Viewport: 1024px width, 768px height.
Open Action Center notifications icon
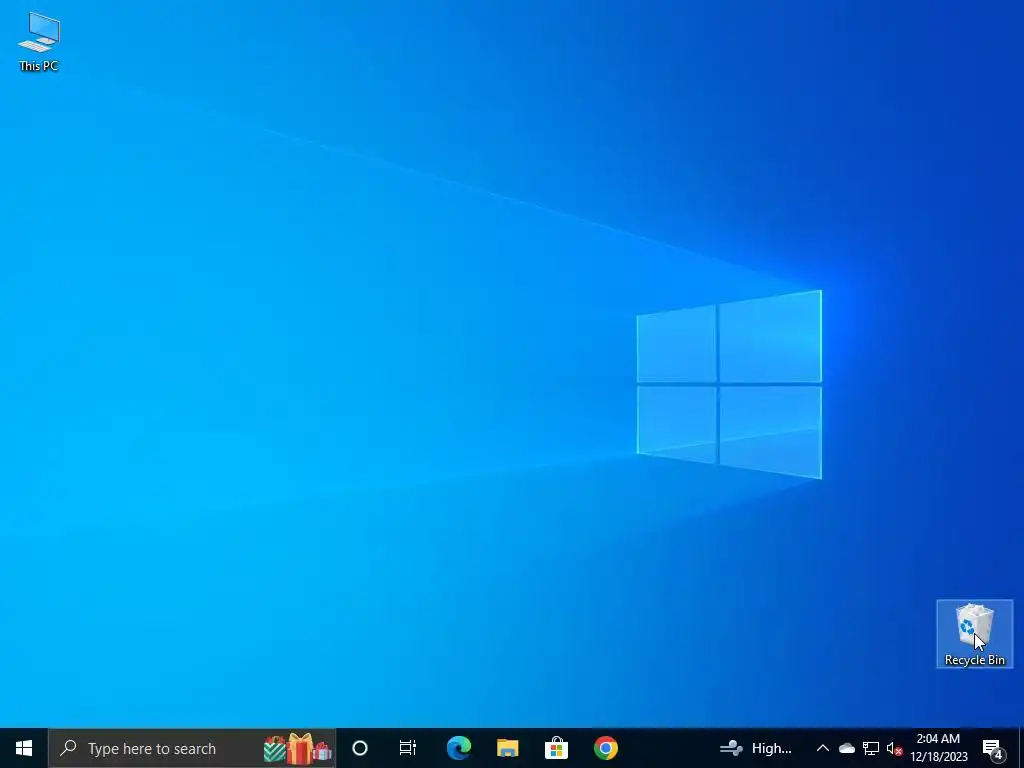pyautogui.click(x=992, y=749)
